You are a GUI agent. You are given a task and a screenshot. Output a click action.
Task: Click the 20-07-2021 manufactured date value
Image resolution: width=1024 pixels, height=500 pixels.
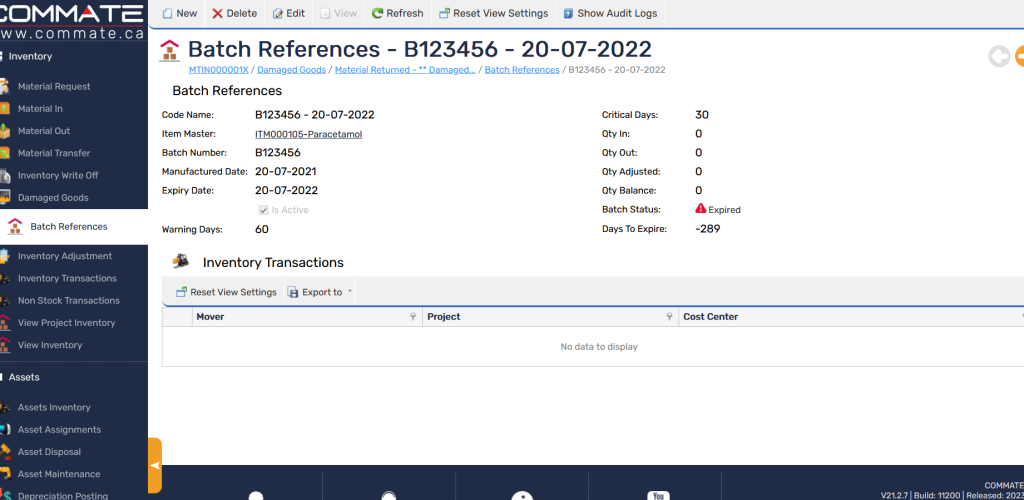[x=285, y=172]
